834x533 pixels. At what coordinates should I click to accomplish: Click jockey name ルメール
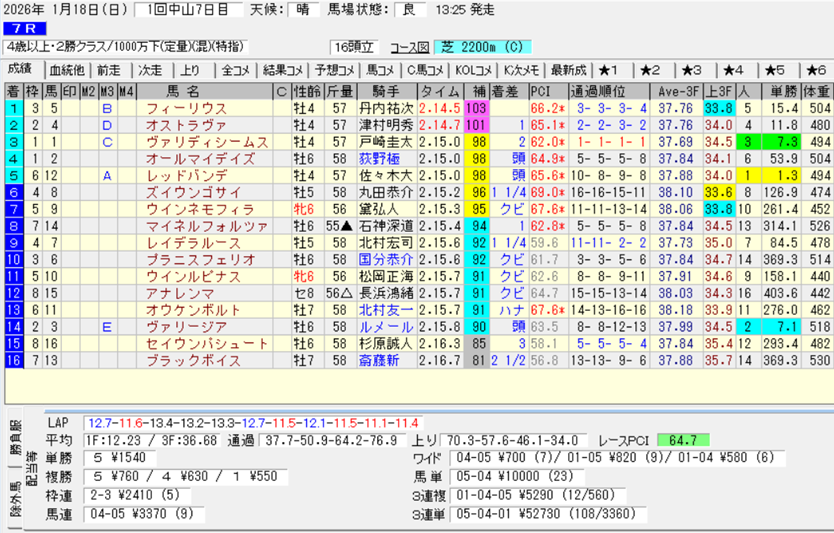click(x=379, y=326)
